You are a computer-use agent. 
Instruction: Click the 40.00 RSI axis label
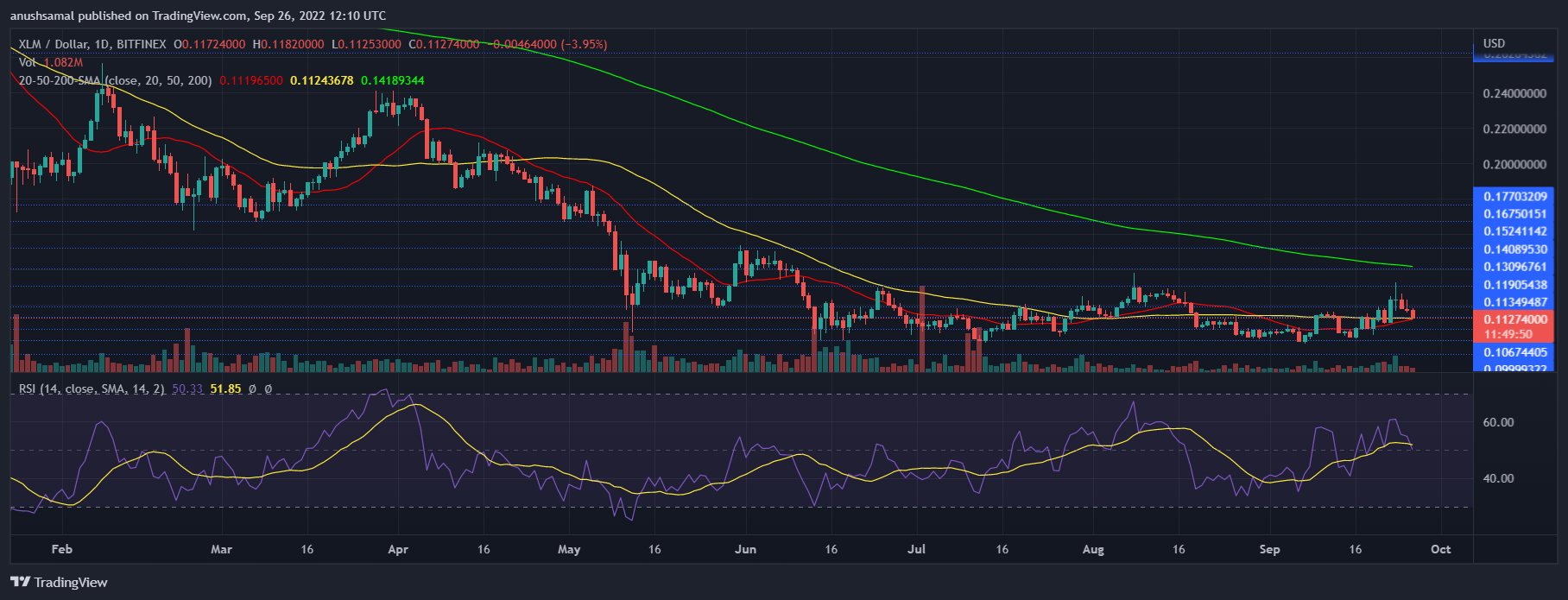click(1498, 478)
